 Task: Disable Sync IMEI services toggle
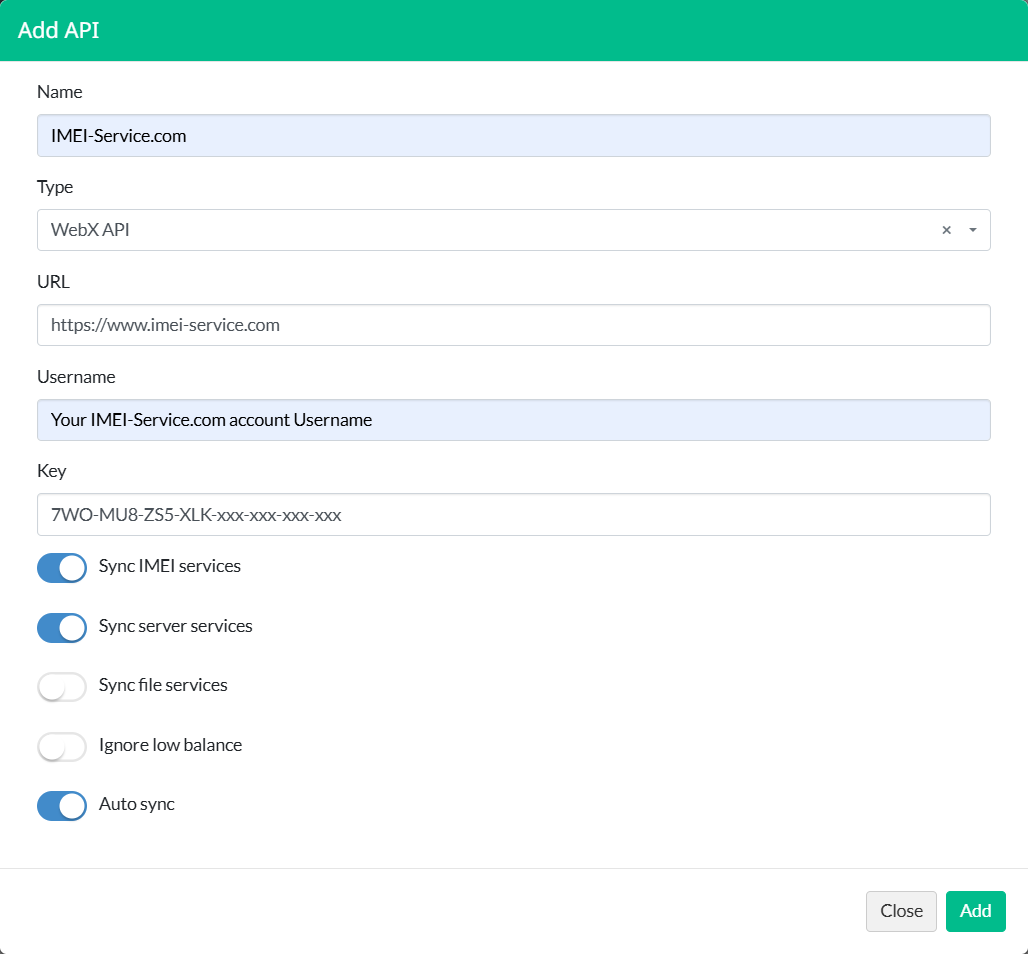point(62,568)
